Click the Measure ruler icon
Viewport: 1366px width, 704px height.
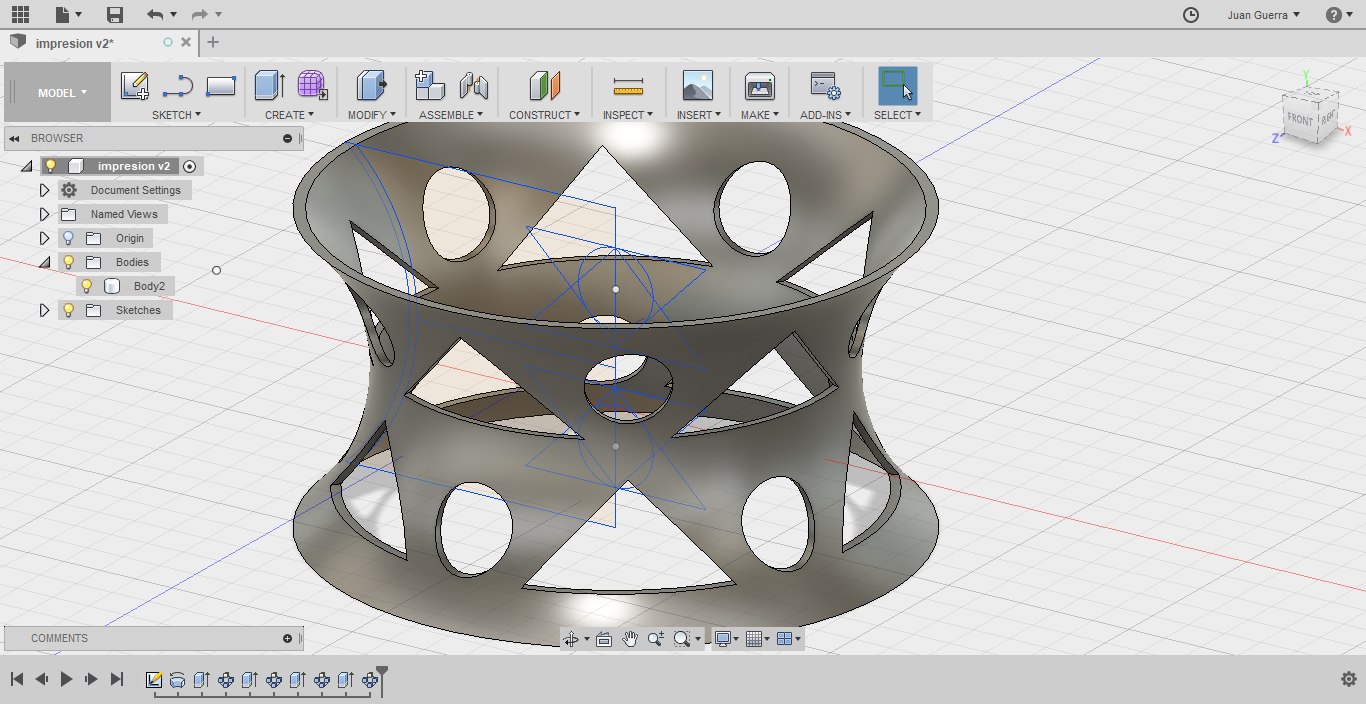point(628,86)
